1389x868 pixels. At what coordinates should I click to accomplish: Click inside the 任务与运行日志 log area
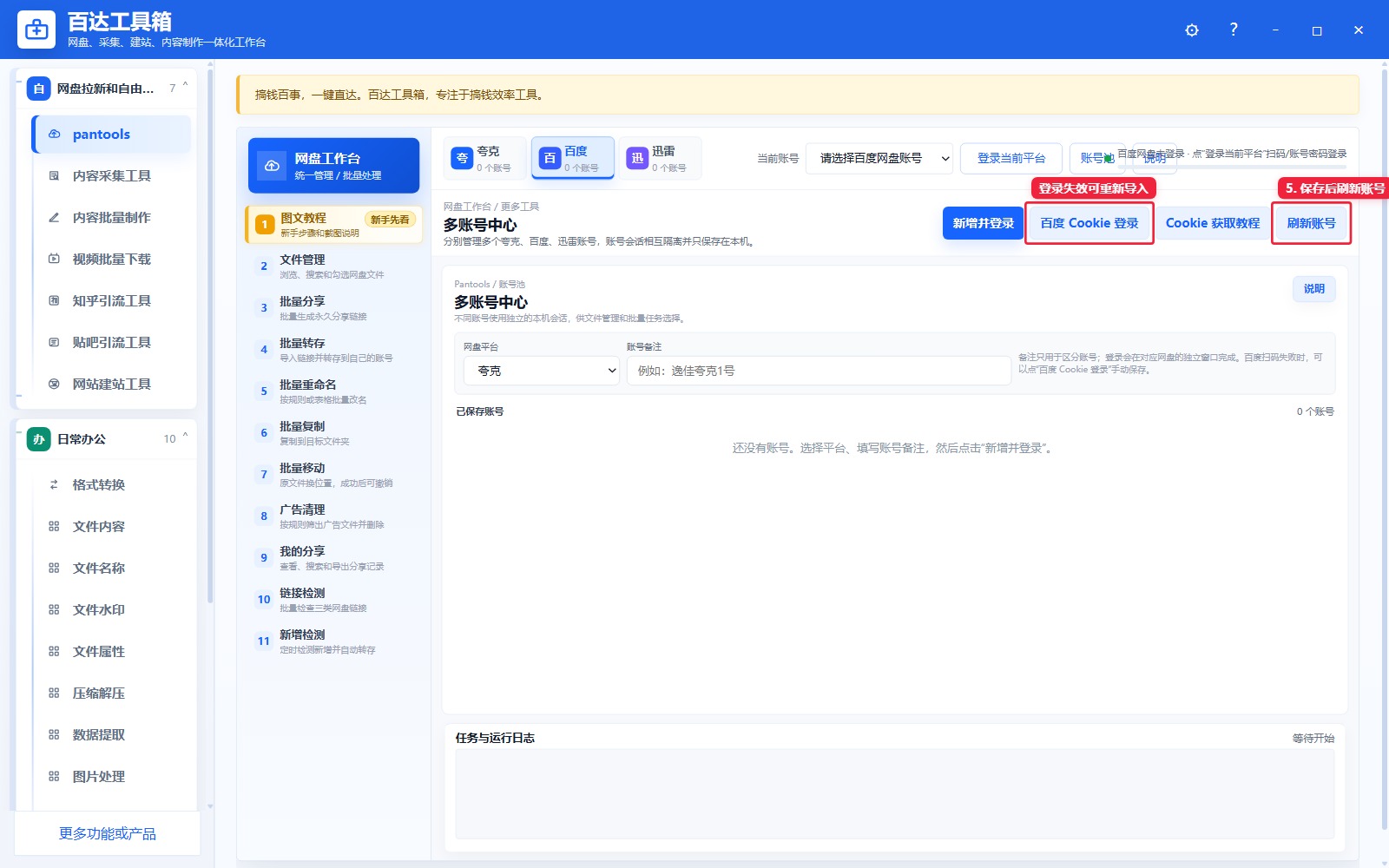point(894,794)
